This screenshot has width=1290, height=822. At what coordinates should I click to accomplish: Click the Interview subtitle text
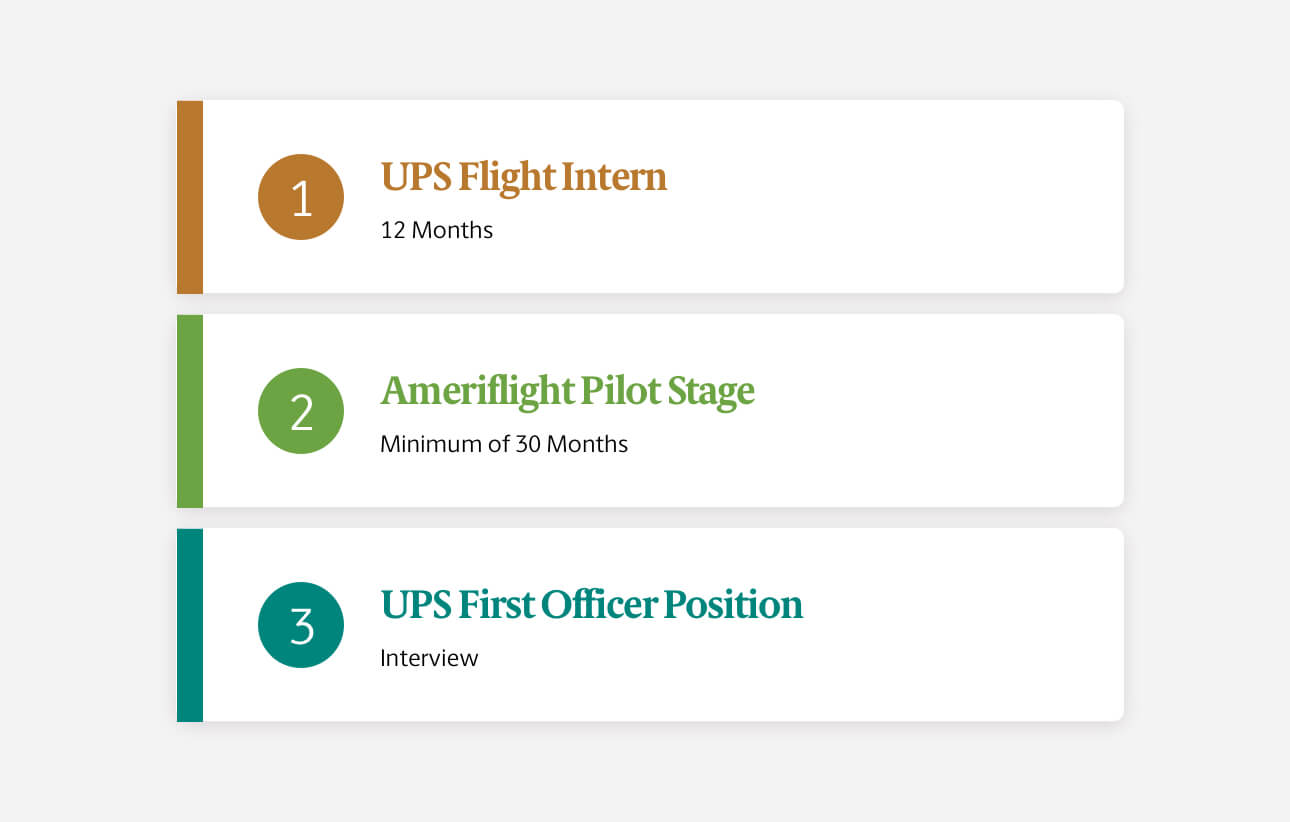coord(429,658)
